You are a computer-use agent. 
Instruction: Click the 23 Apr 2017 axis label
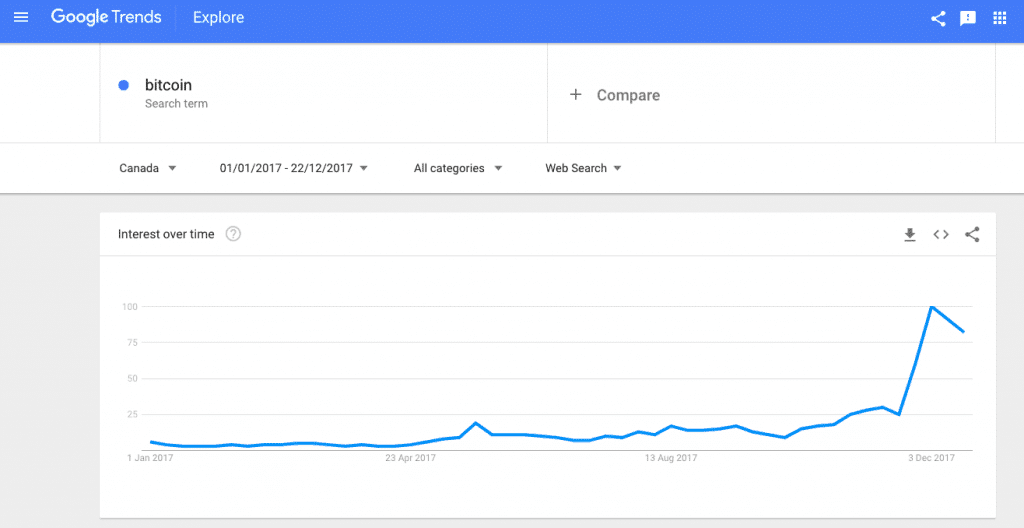coord(410,458)
